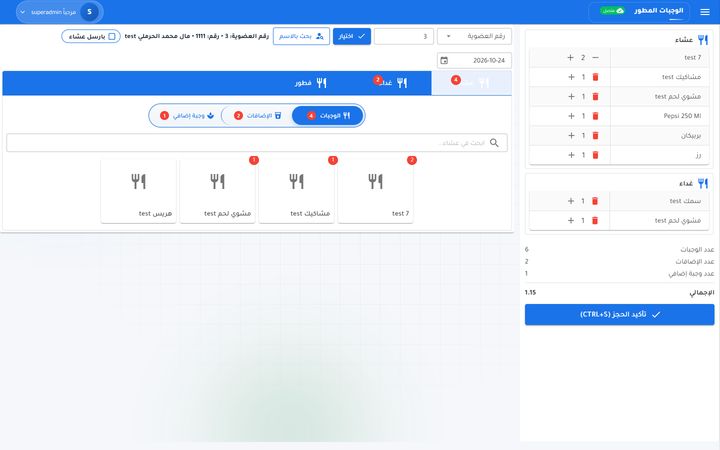Delete مشاكيك test from dinner list
Screen dimensions: 720x450
pos(595,77)
